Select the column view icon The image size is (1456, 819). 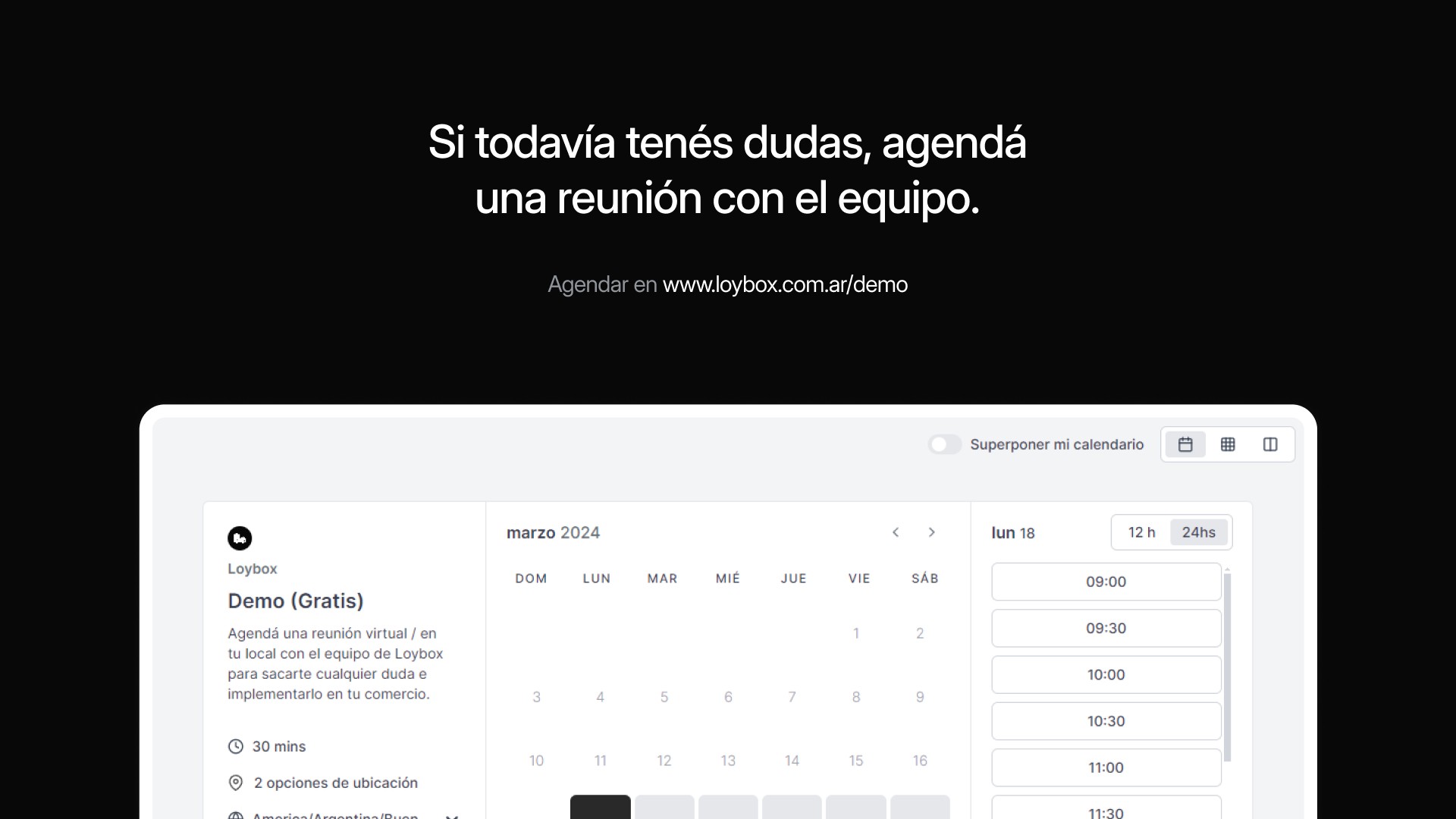click(1270, 444)
